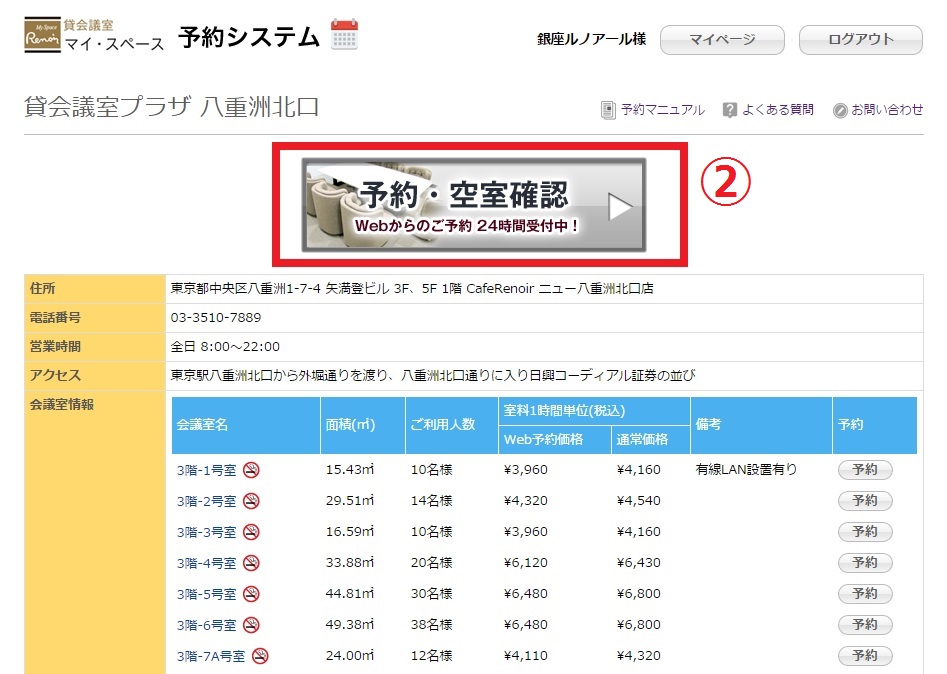Click the ¥4,320 Web price for 3階-2号室
The image size is (947, 674).
tap(525, 500)
